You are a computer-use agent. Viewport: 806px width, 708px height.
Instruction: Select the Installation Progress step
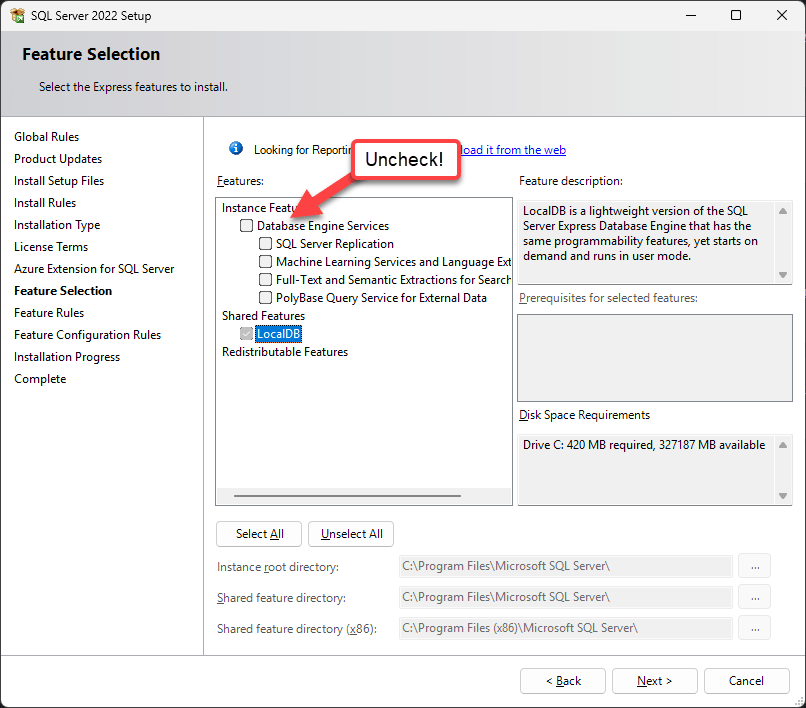point(67,357)
